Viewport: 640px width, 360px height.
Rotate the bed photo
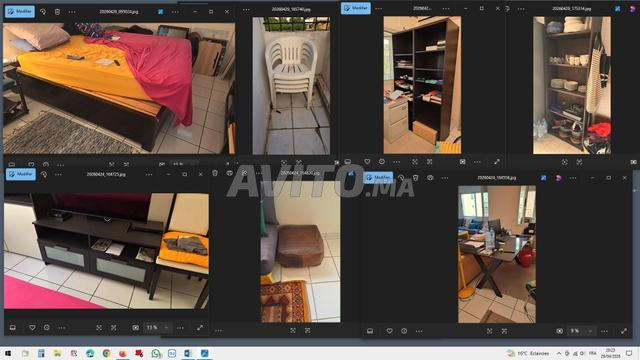pyautogui.click(x=43, y=12)
